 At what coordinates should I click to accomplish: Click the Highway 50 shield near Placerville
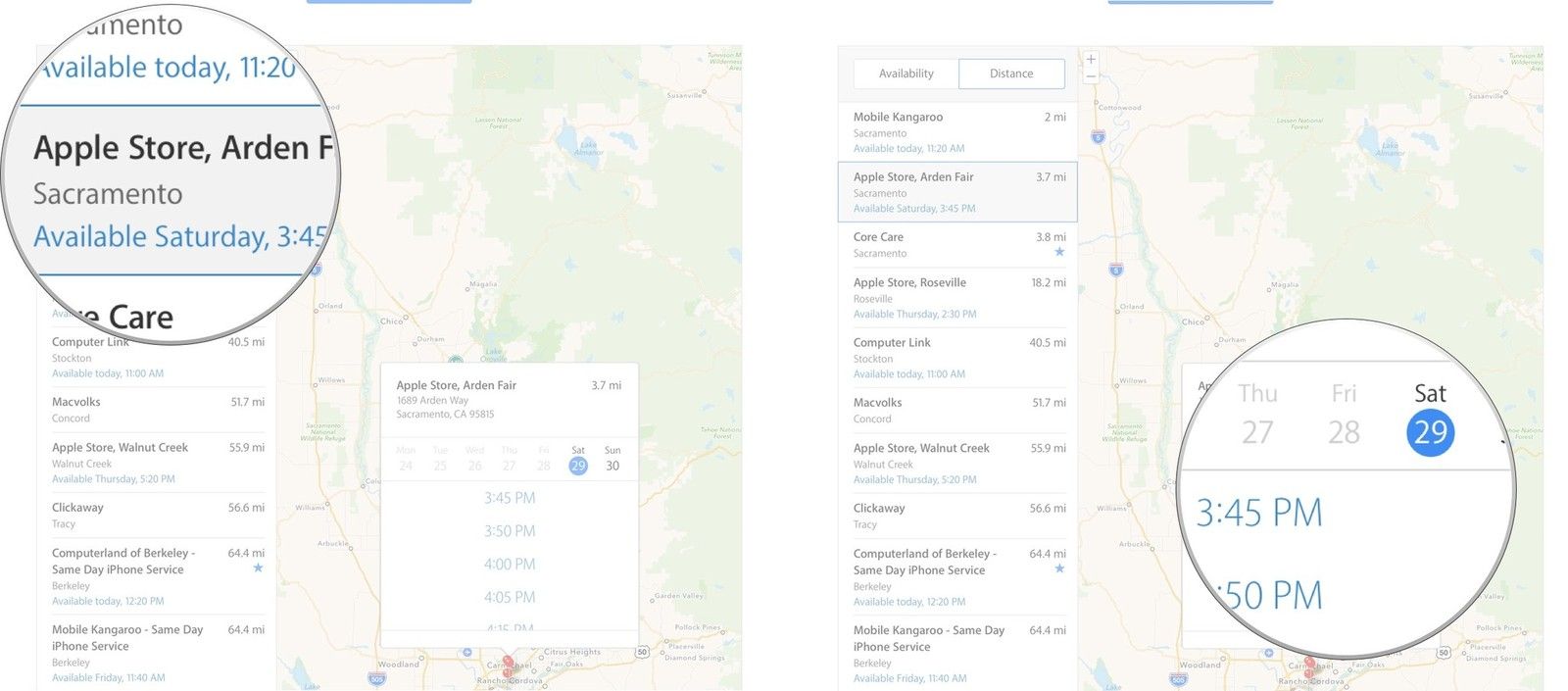click(x=1444, y=652)
